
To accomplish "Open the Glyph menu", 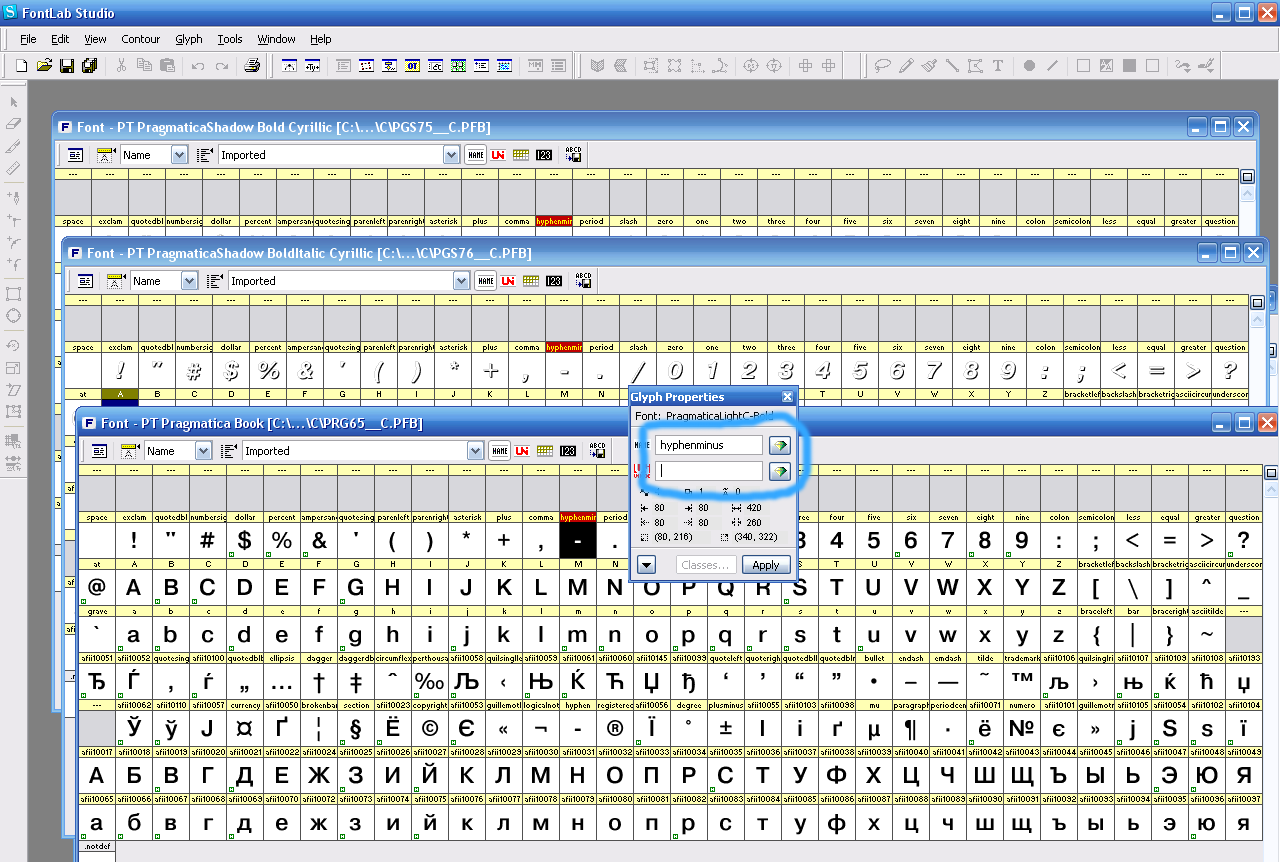I will coord(189,39).
